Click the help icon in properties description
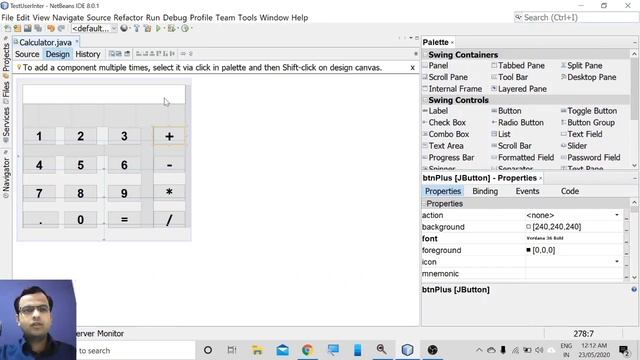The image size is (640, 360). click(634, 289)
